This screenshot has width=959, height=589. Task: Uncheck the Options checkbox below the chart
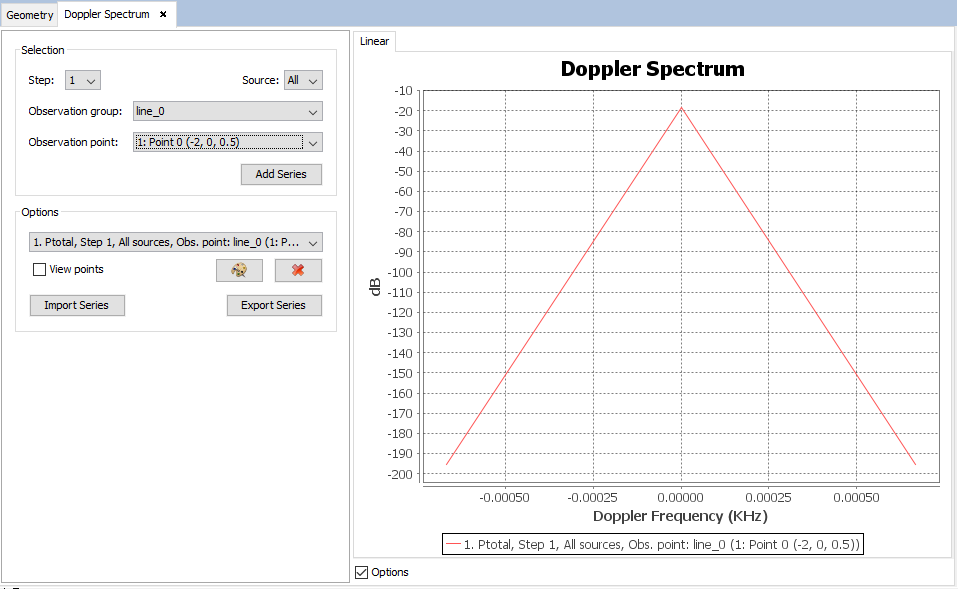362,572
